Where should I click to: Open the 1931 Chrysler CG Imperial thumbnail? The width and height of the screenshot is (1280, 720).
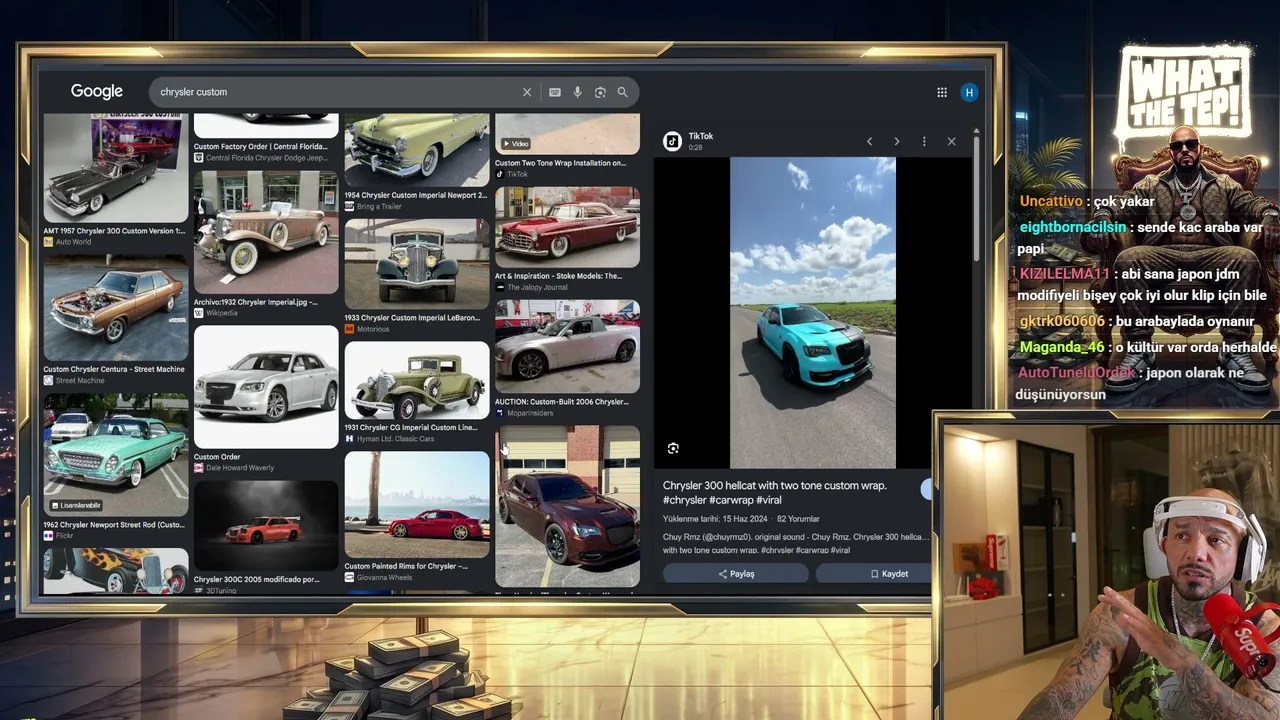coord(417,380)
